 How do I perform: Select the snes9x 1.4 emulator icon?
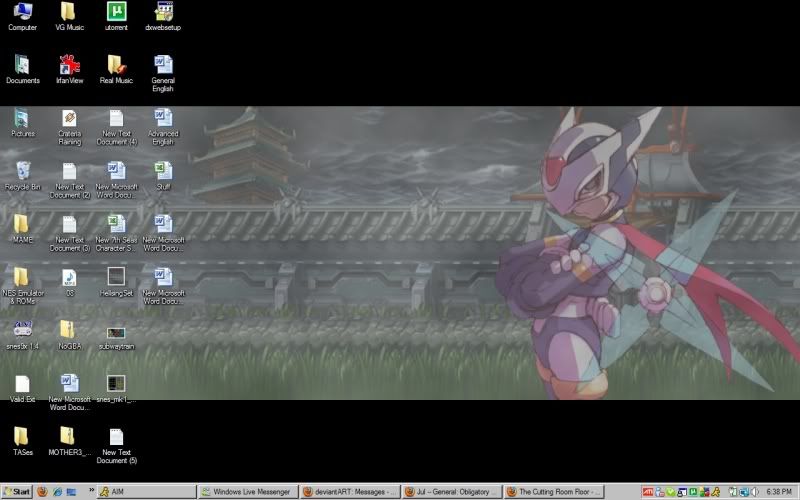[22, 329]
